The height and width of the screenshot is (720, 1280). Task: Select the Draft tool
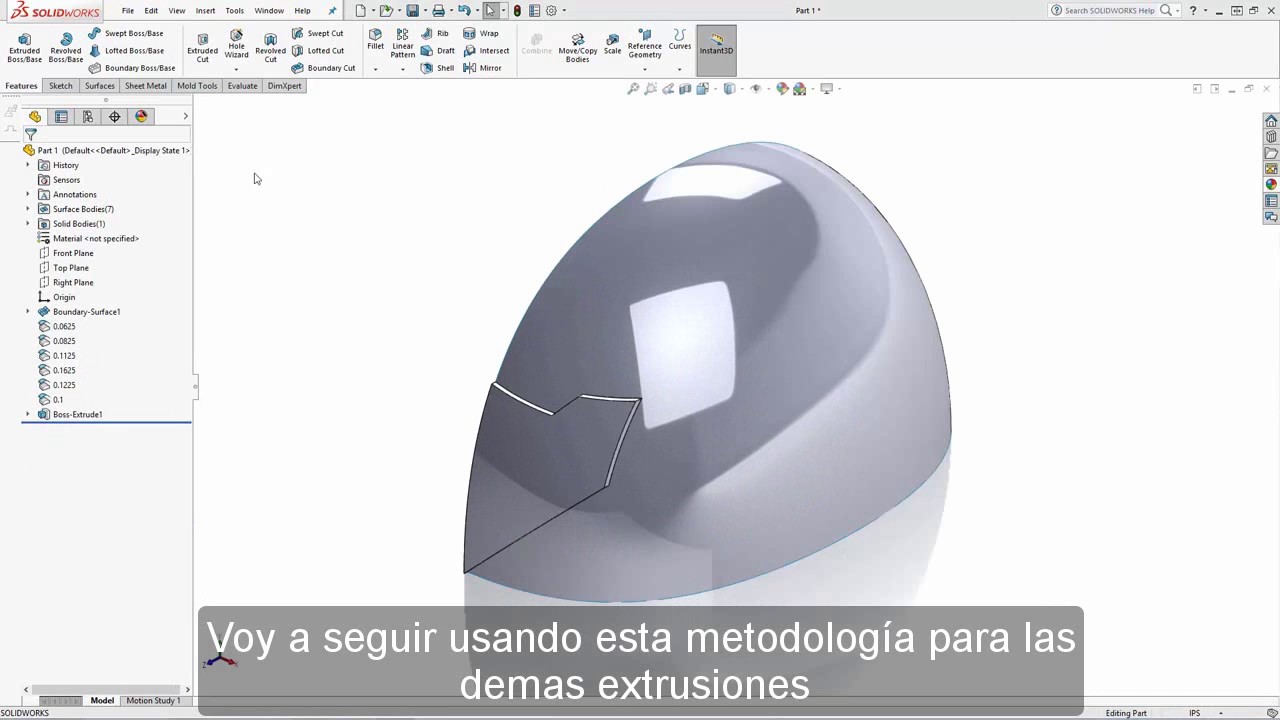(438, 50)
